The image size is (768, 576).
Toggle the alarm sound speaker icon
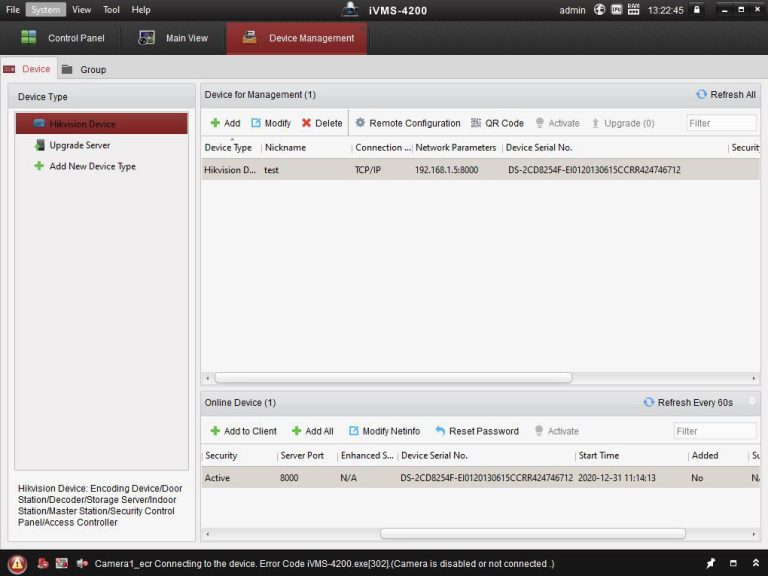(x=82, y=564)
